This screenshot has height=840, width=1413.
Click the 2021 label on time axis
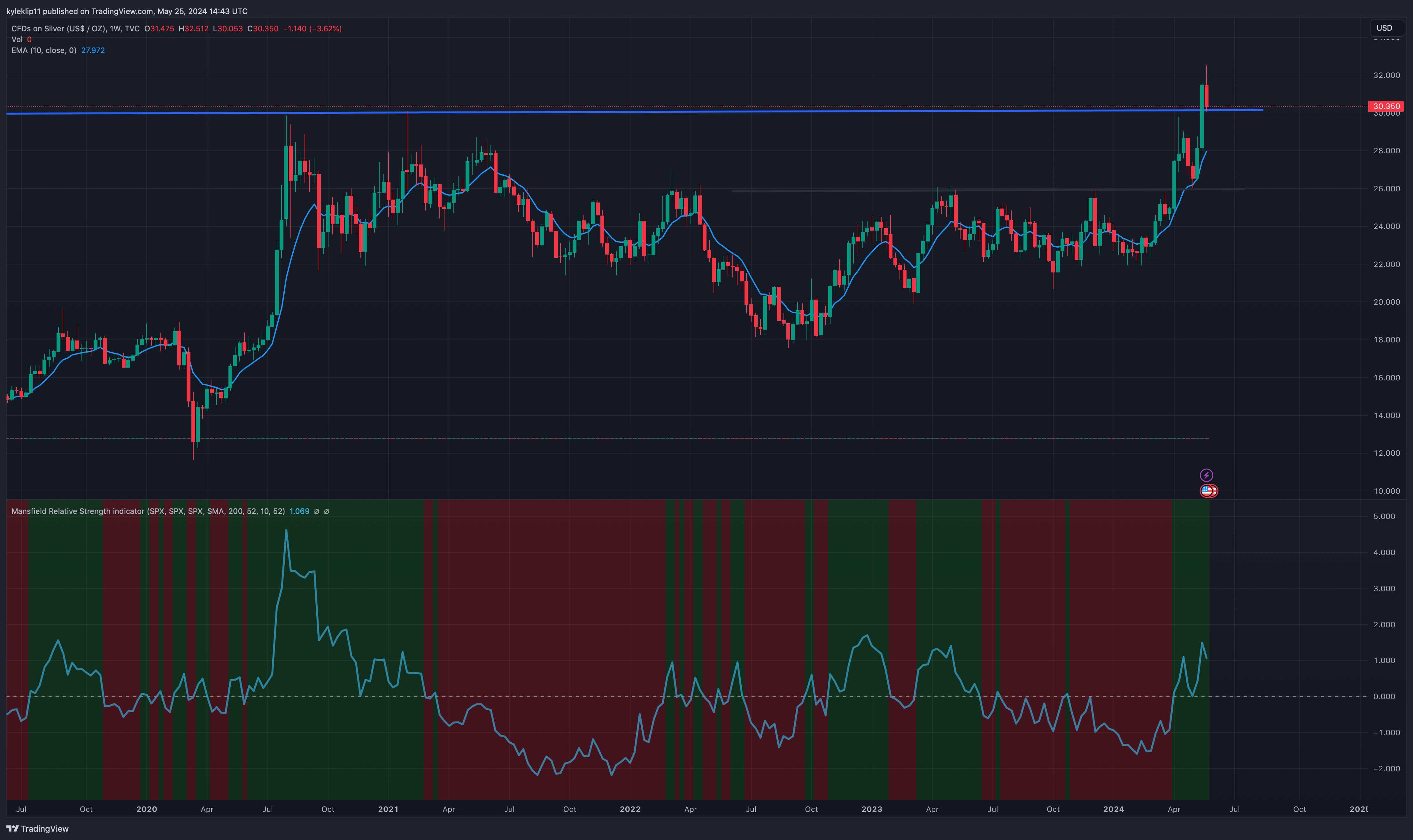click(388, 809)
